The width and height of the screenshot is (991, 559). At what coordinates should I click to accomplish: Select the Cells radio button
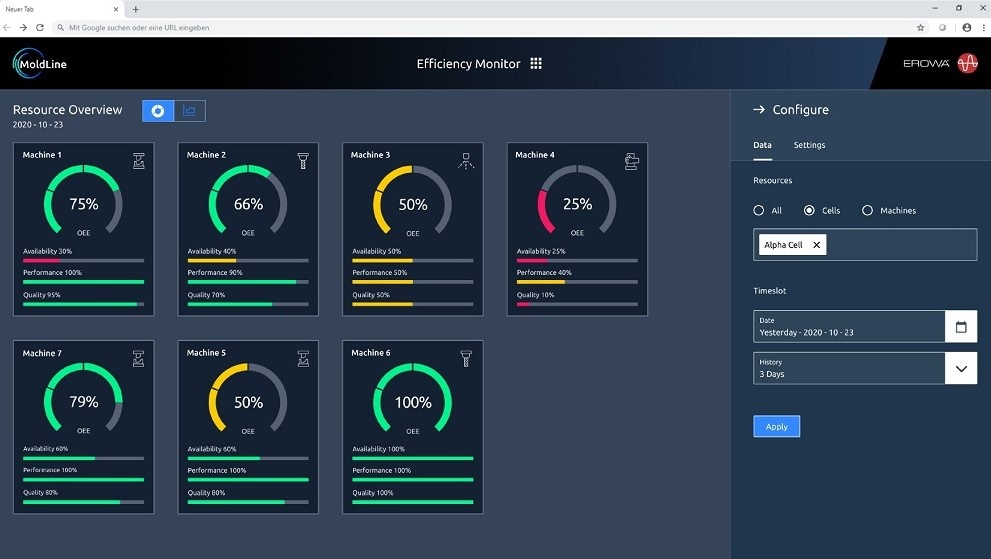point(810,211)
